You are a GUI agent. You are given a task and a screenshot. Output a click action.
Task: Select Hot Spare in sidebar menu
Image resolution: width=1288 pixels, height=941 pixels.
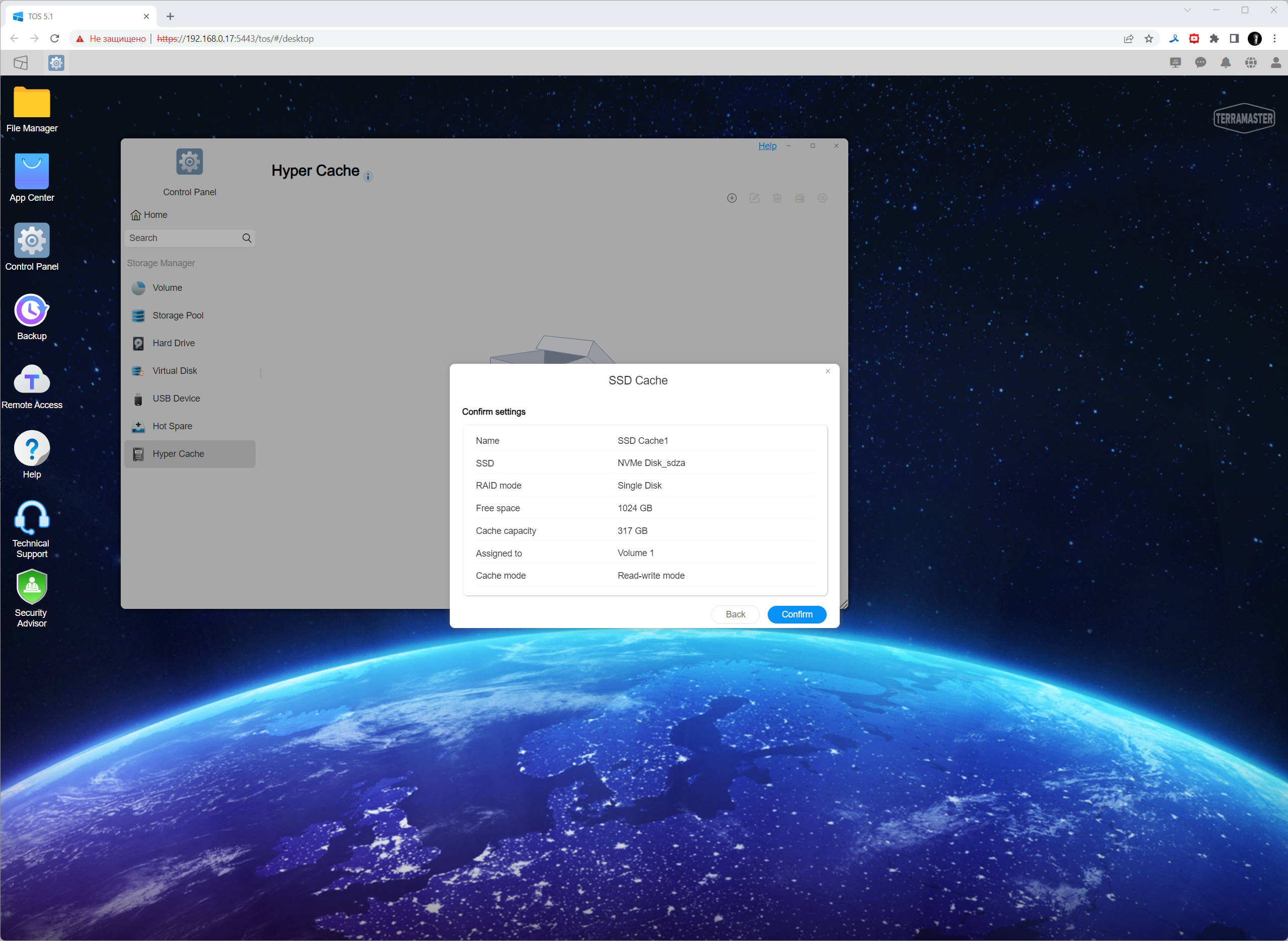(x=172, y=426)
